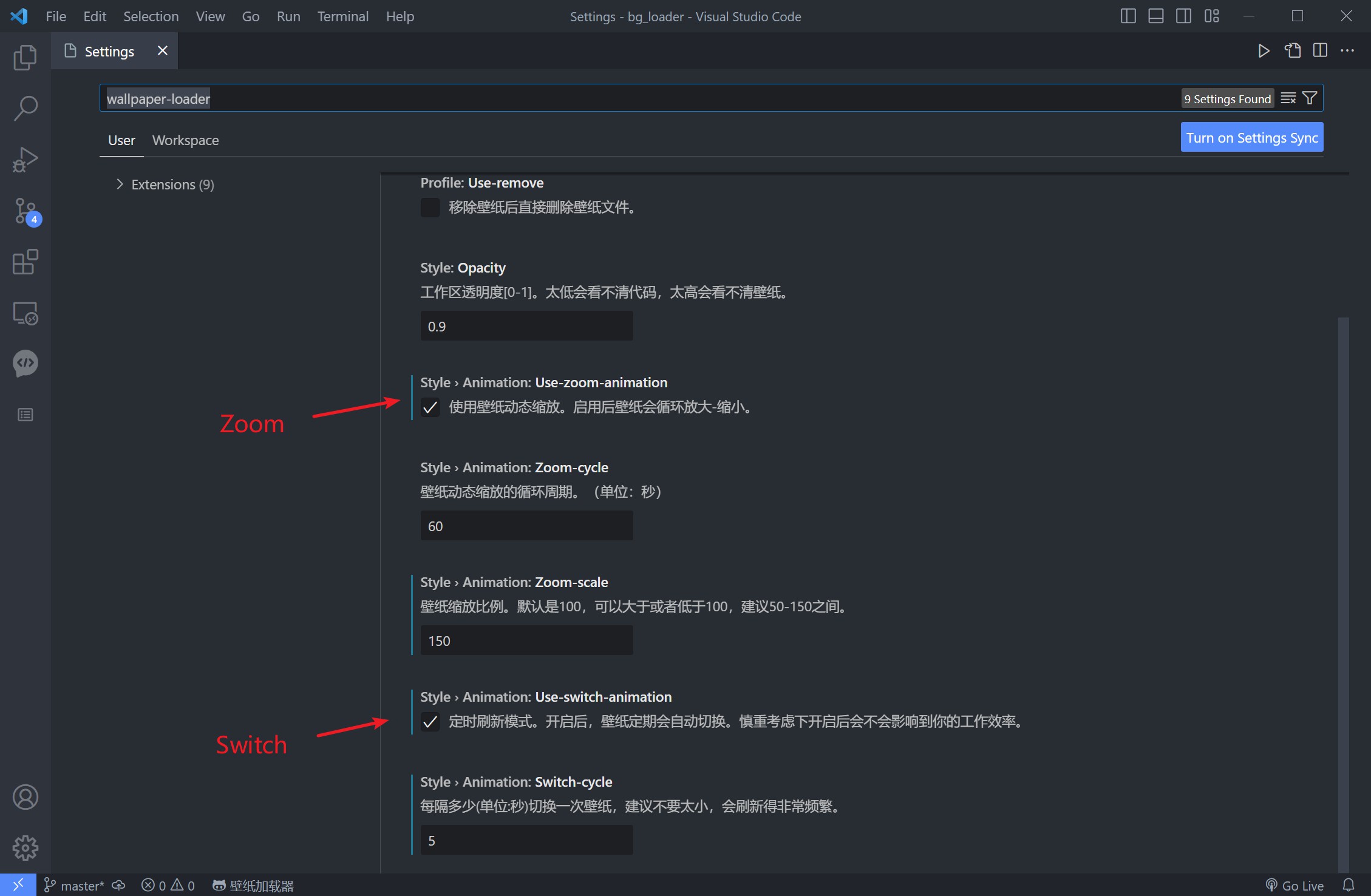Open Run and Debug view

click(25, 160)
